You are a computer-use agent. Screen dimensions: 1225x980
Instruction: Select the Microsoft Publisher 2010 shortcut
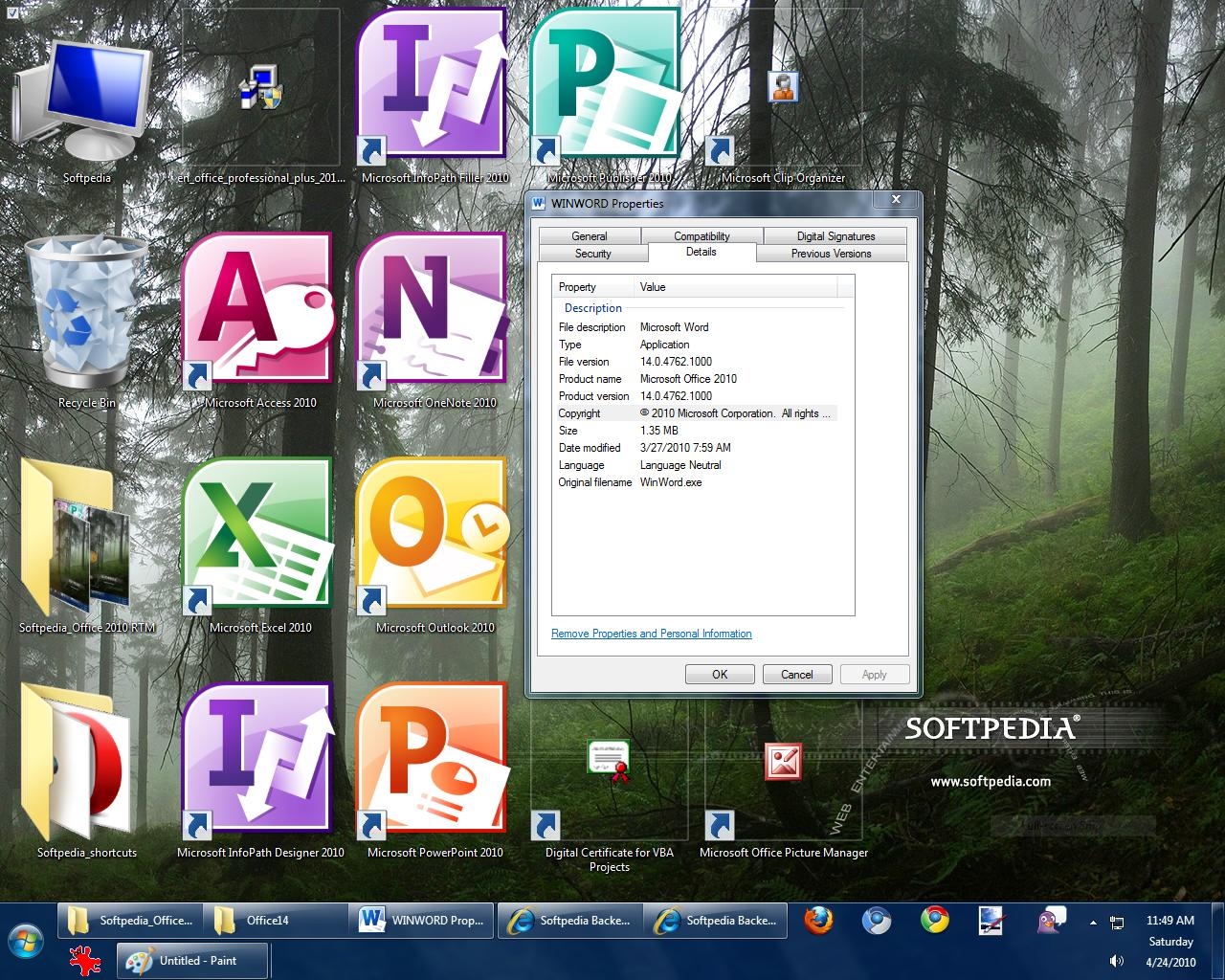pos(607,86)
